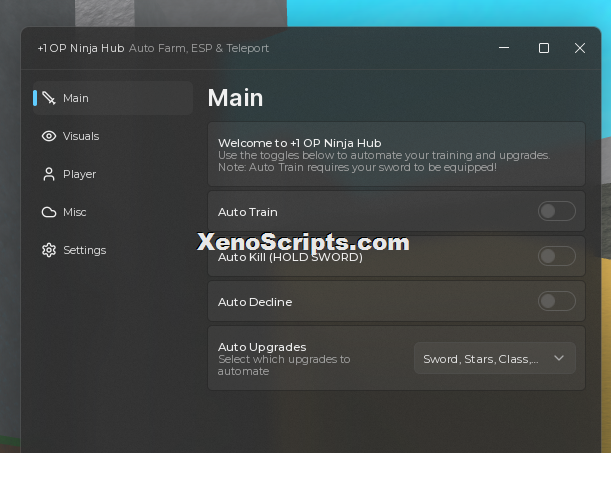611x483 pixels.
Task: Close the +1 OP Ninja Hub window
Action: click(x=580, y=48)
